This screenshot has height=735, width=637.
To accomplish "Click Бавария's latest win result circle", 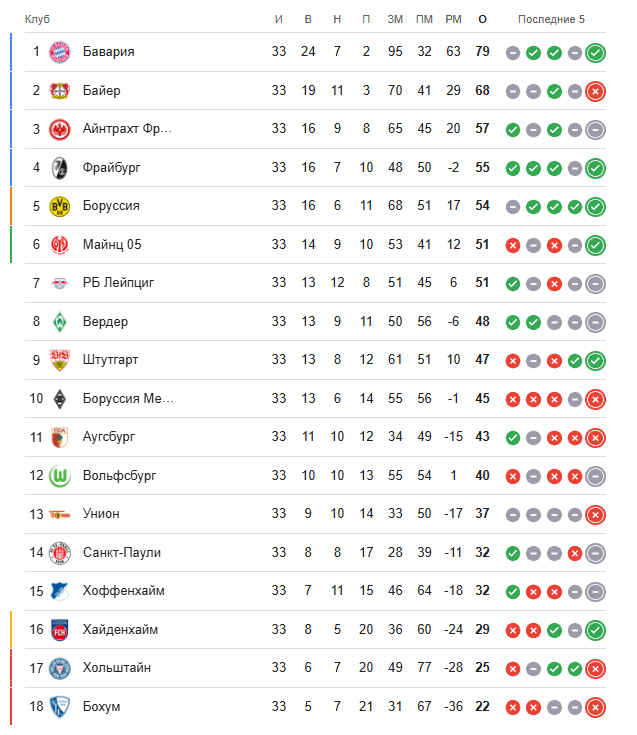I will (595, 52).
